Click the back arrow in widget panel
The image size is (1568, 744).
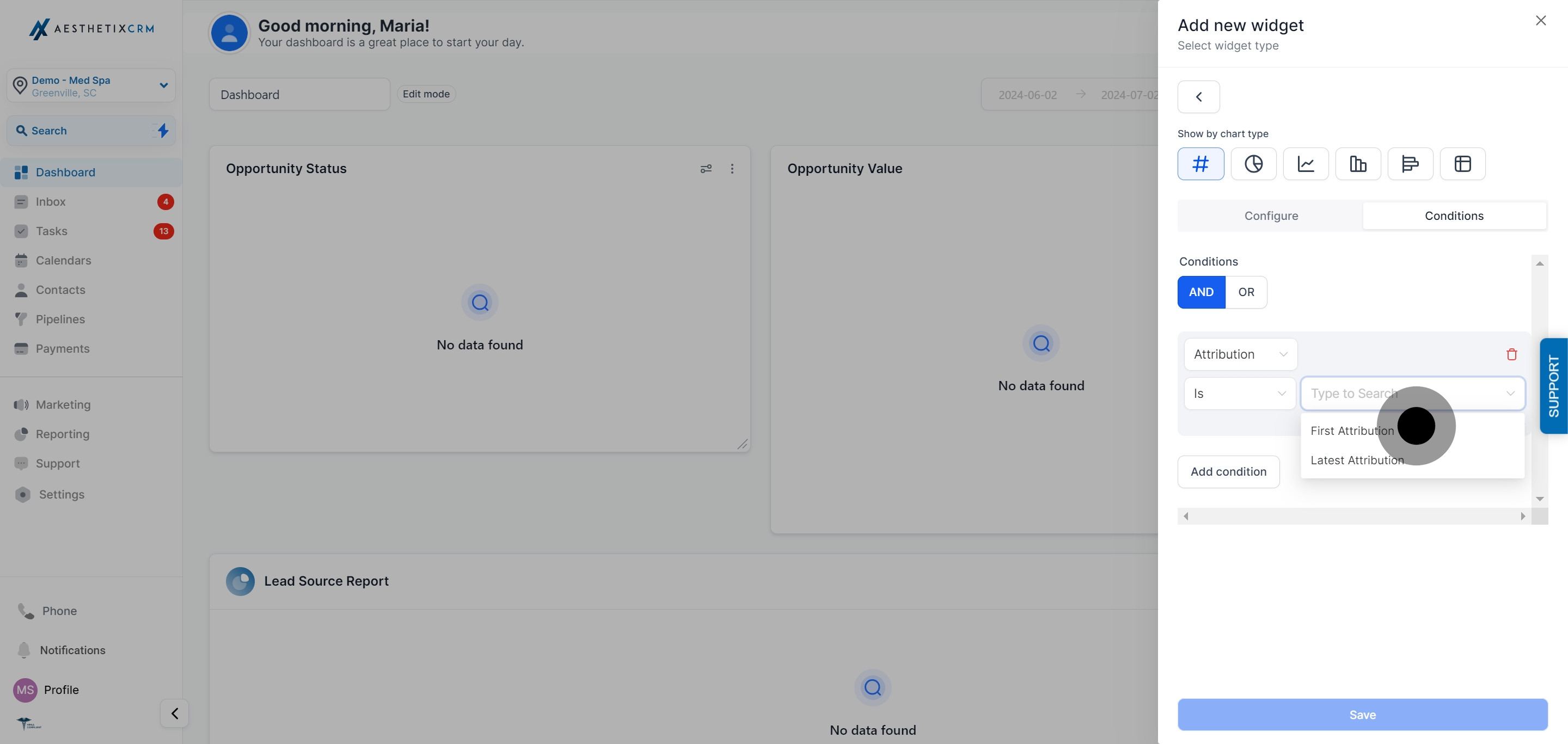coord(1198,97)
